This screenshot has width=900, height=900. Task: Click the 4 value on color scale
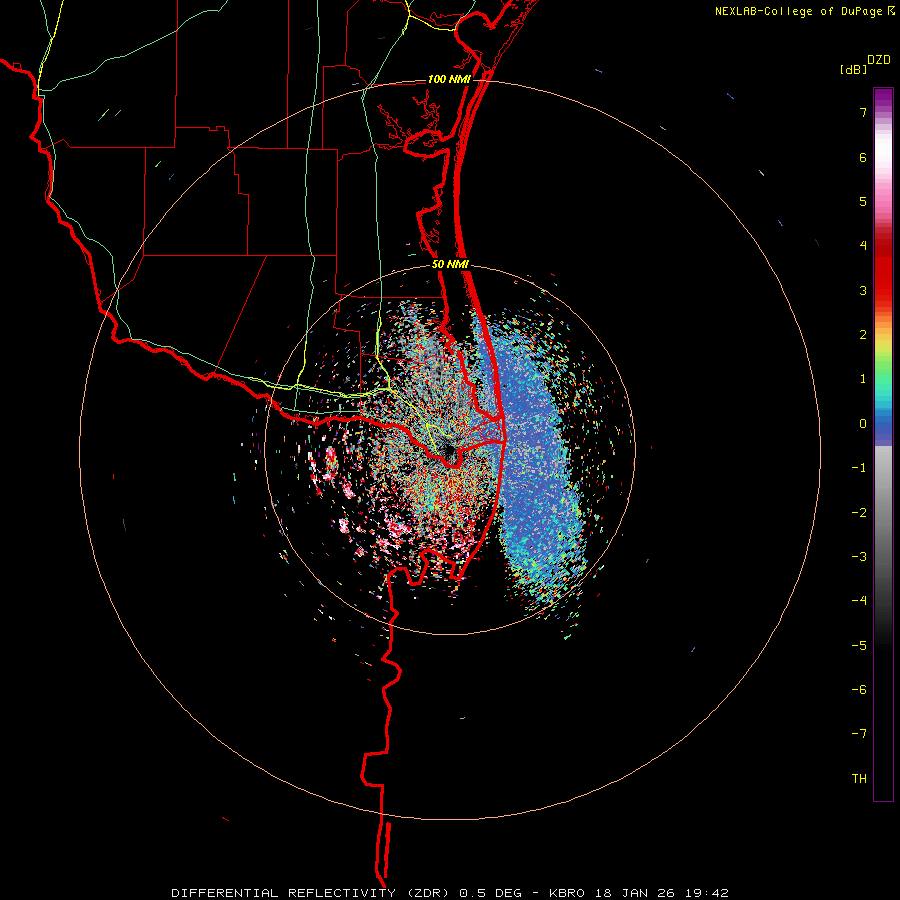[x=863, y=246]
